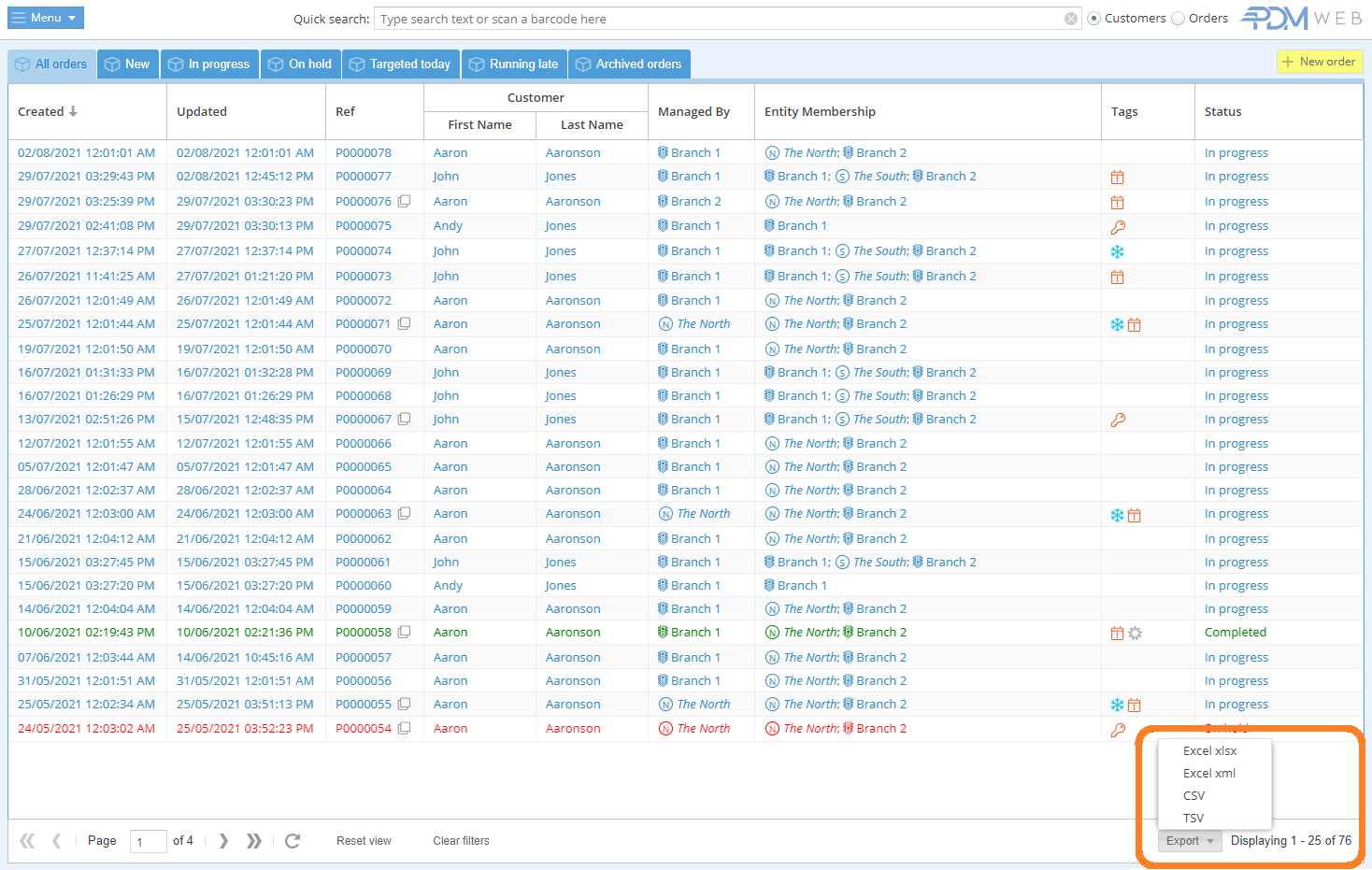Expand the Export dropdown button
Viewport: 1372px width, 870px height.
click(x=1190, y=841)
